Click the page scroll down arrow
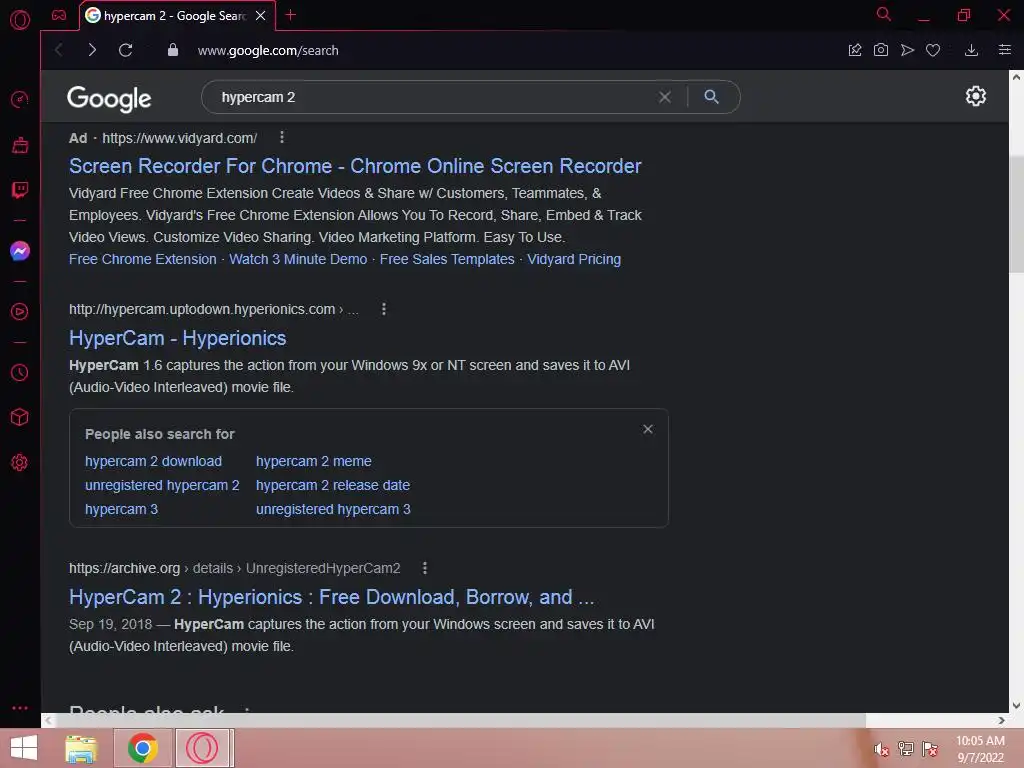This screenshot has height=768, width=1024. pyautogui.click(x=1016, y=705)
